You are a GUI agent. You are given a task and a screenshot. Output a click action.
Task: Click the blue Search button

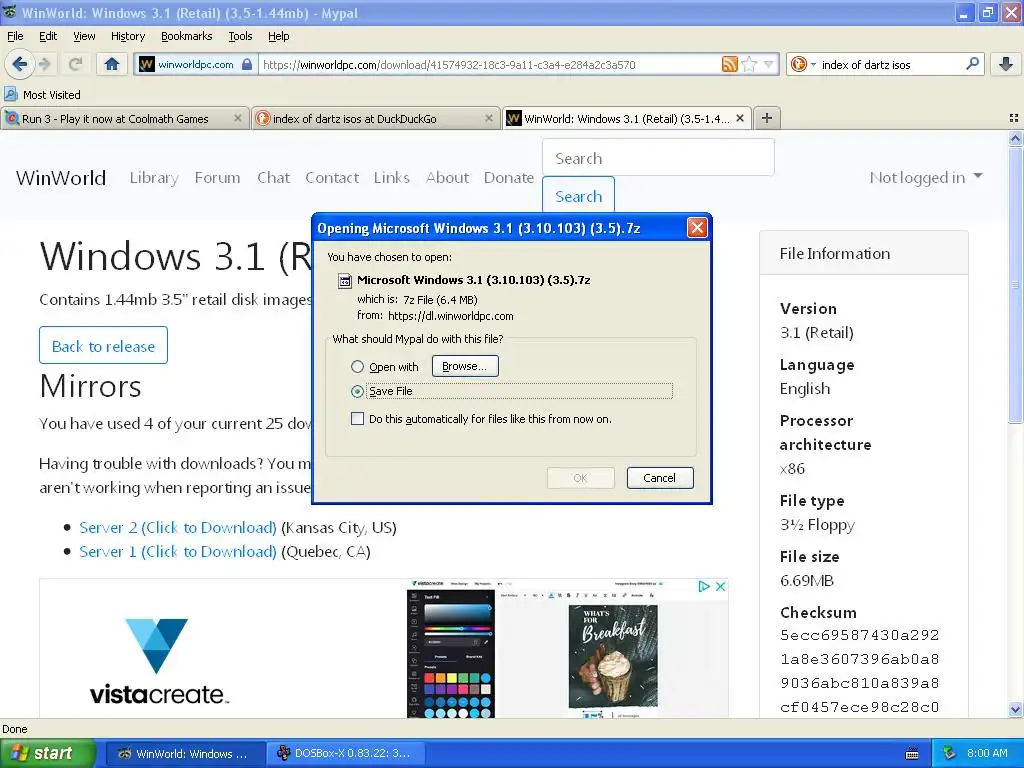click(x=579, y=196)
